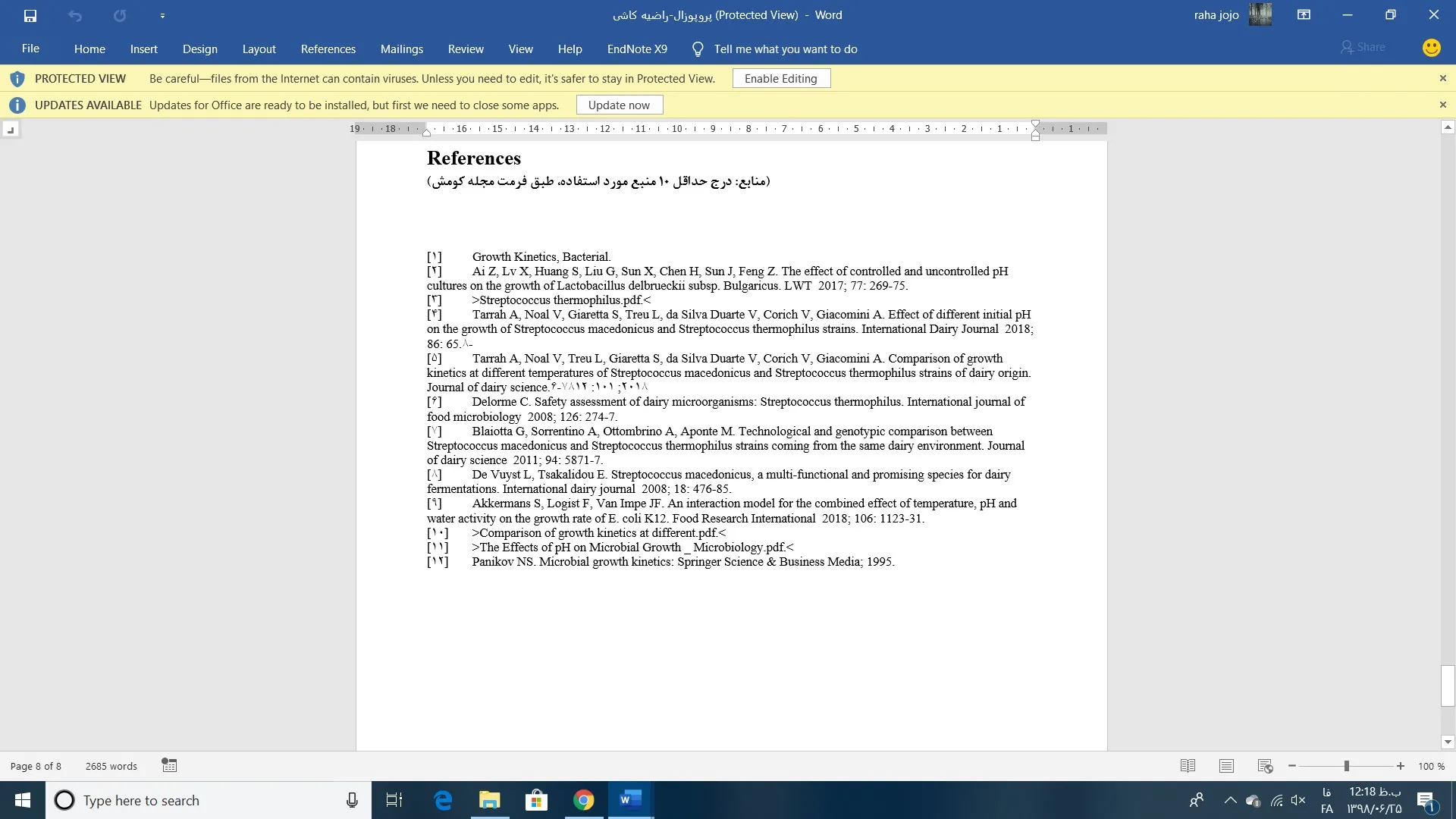Dismiss the Updates Available message bar
The width and height of the screenshot is (1456, 819).
click(1442, 105)
